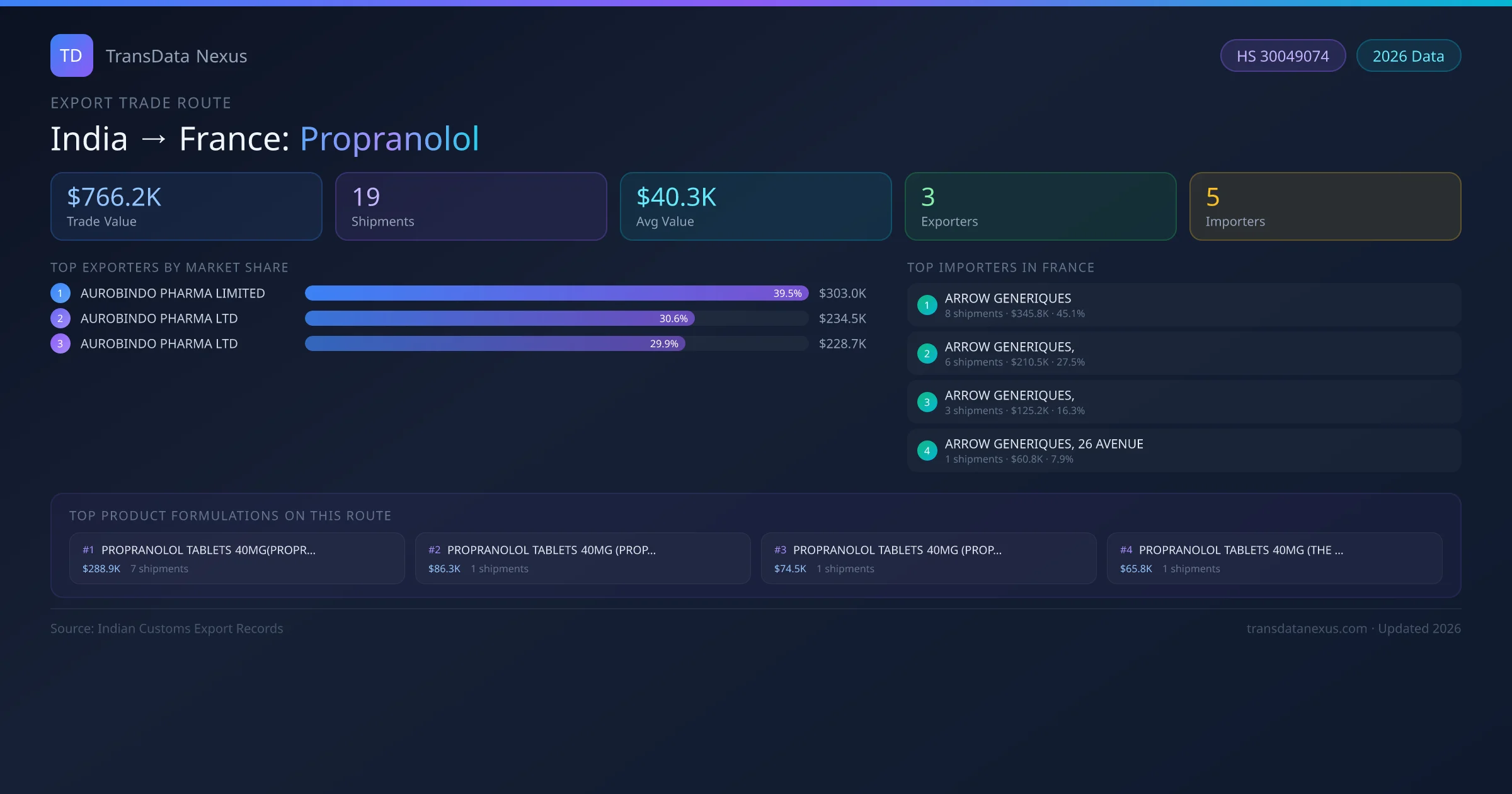This screenshot has height=794, width=1512.
Task: Open the 19 Shipments stat card
Action: [471, 207]
